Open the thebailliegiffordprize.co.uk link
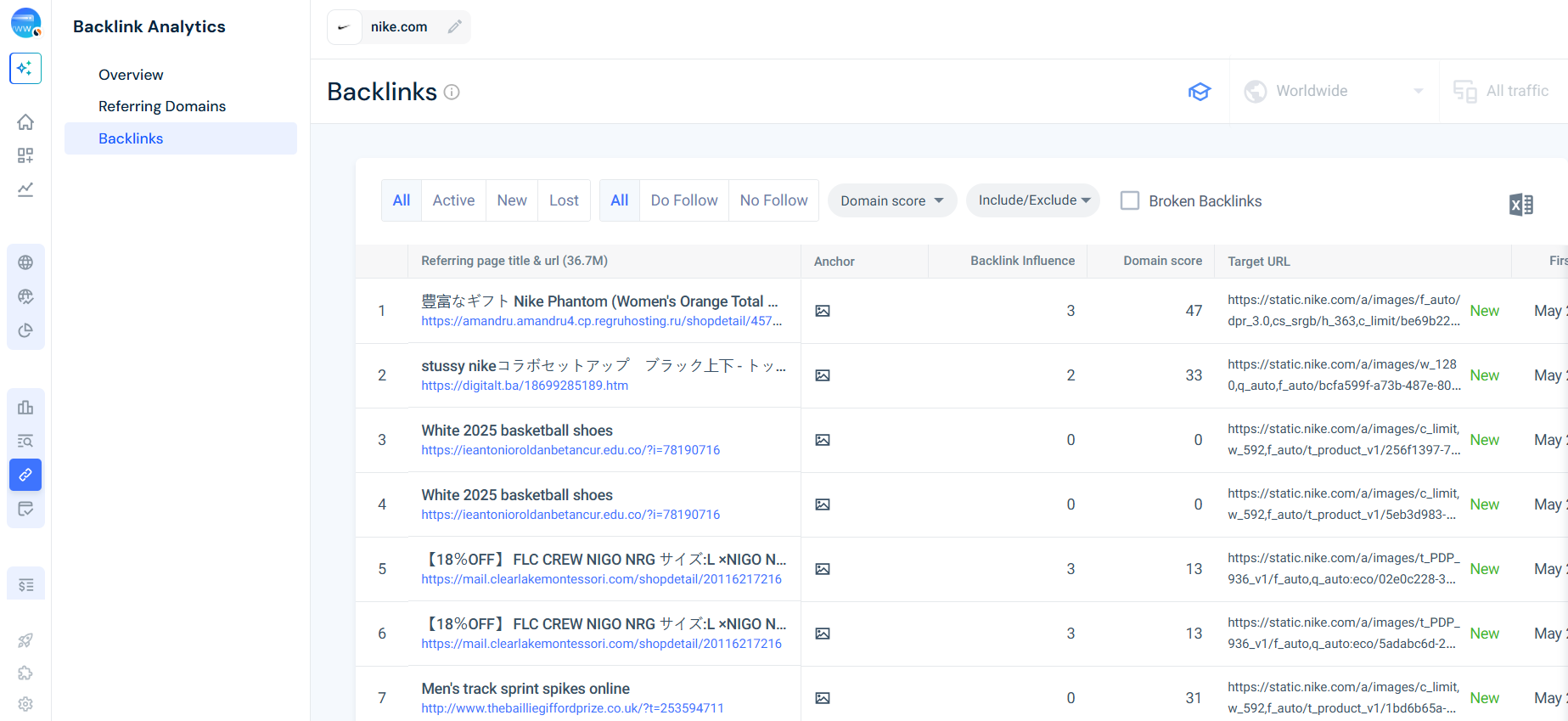The image size is (1568, 721). (572, 708)
